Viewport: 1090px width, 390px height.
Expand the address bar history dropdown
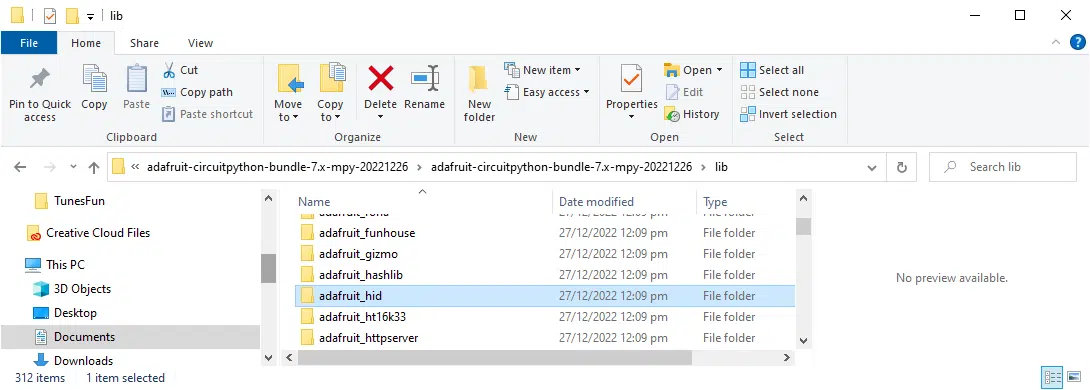[x=872, y=168]
